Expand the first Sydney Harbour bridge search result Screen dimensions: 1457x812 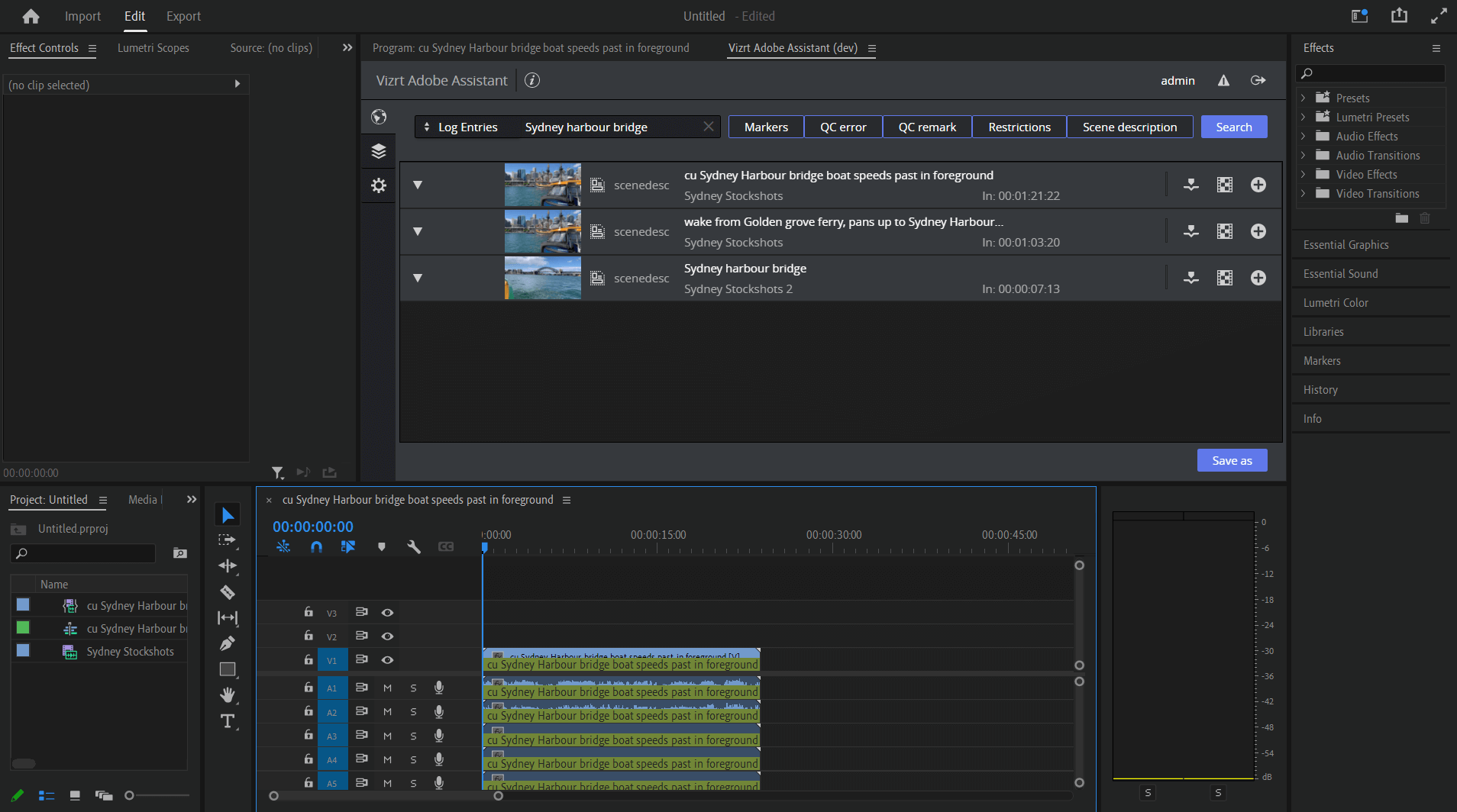click(418, 184)
